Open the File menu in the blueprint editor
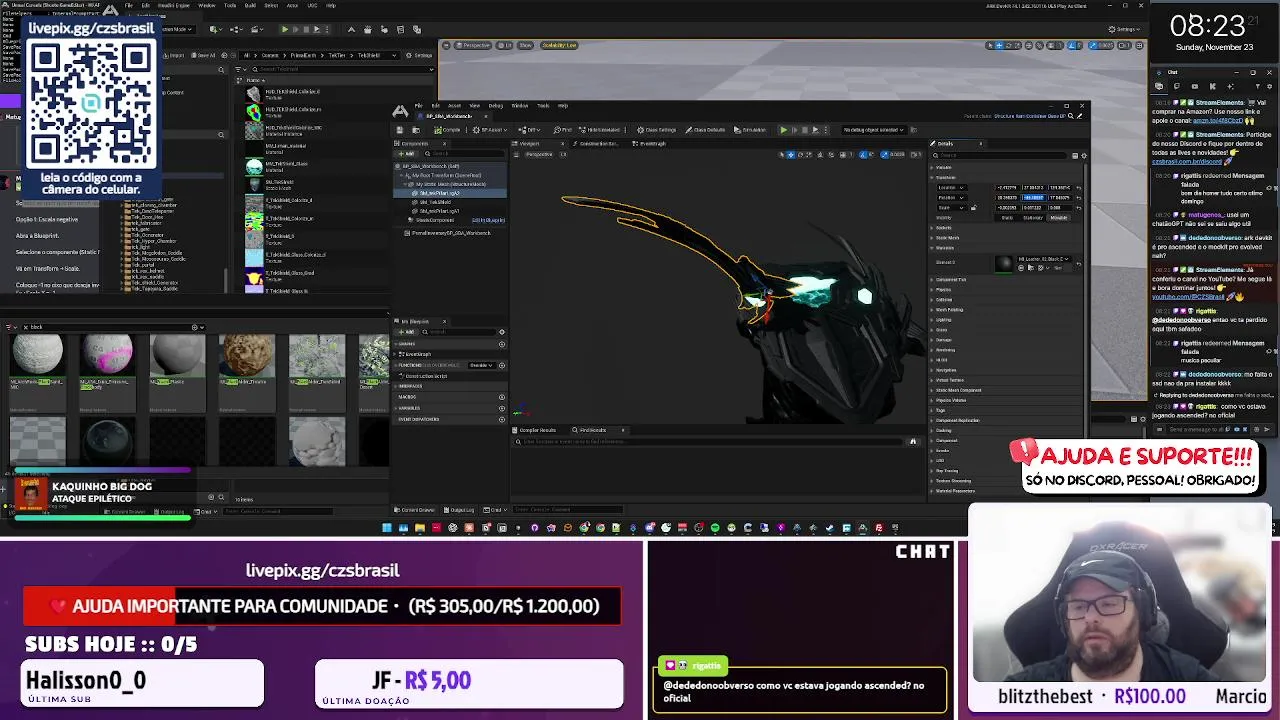Image resolution: width=1280 pixels, height=720 pixels. click(x=419, y=105)
